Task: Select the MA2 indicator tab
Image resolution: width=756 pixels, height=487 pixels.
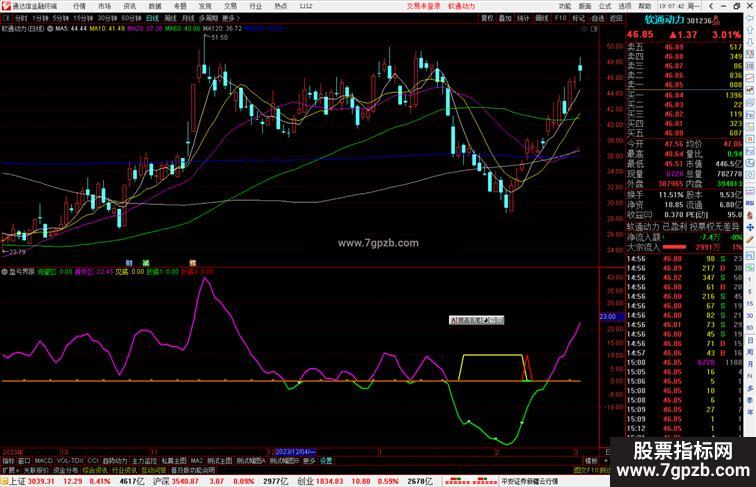Action: point(196,461)
